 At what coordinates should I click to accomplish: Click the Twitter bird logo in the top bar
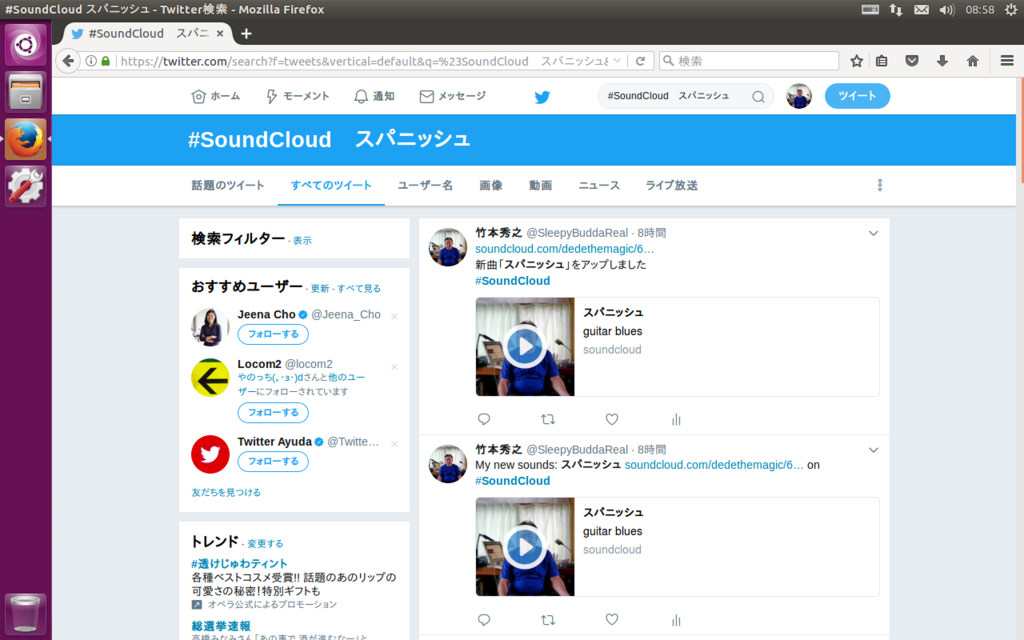(542, 97)
